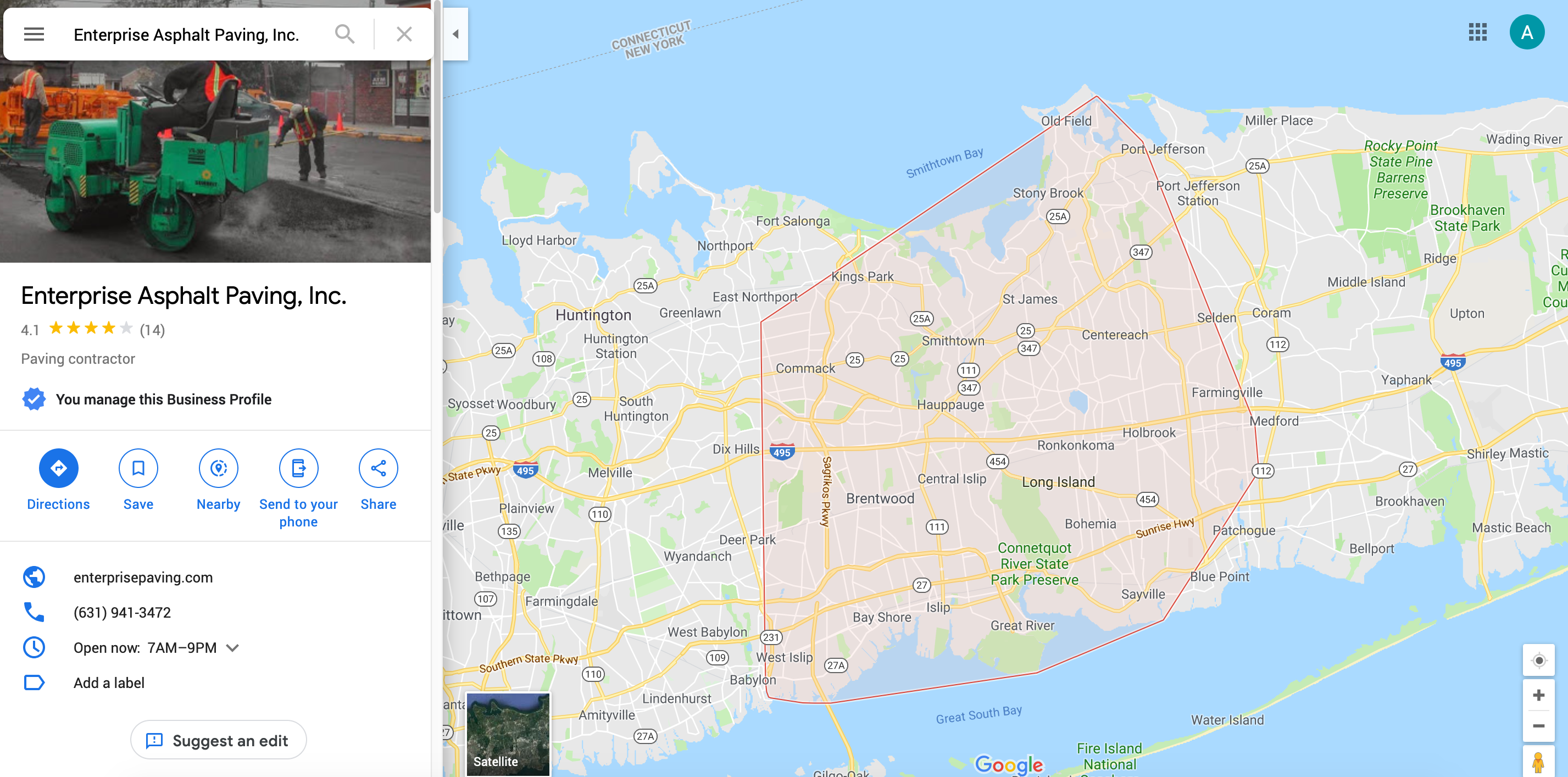Show your current location on map
The height and width of the screenshot is (777, 1568).
(x=1538, y=661)
